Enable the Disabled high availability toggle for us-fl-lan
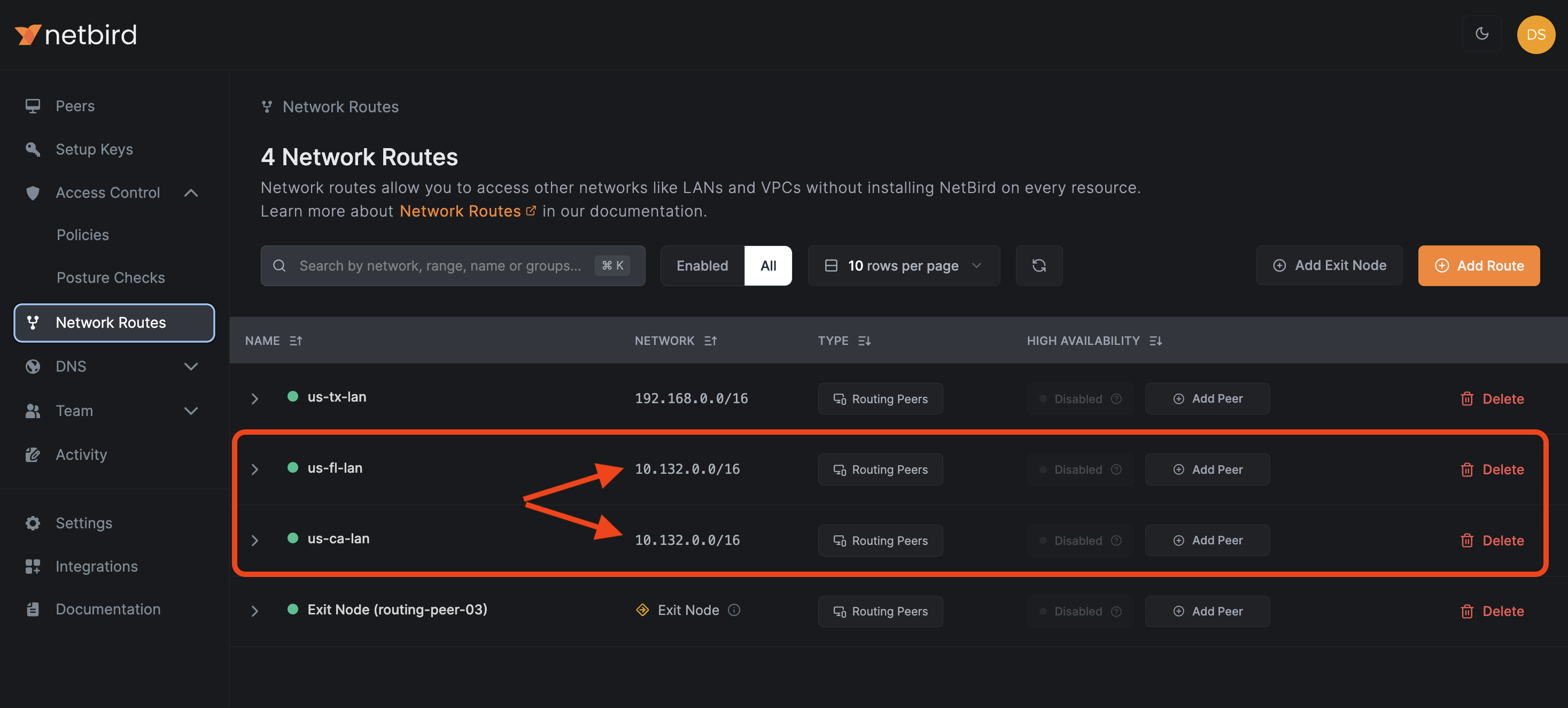1568x708 pixels. click(1078, 469)
